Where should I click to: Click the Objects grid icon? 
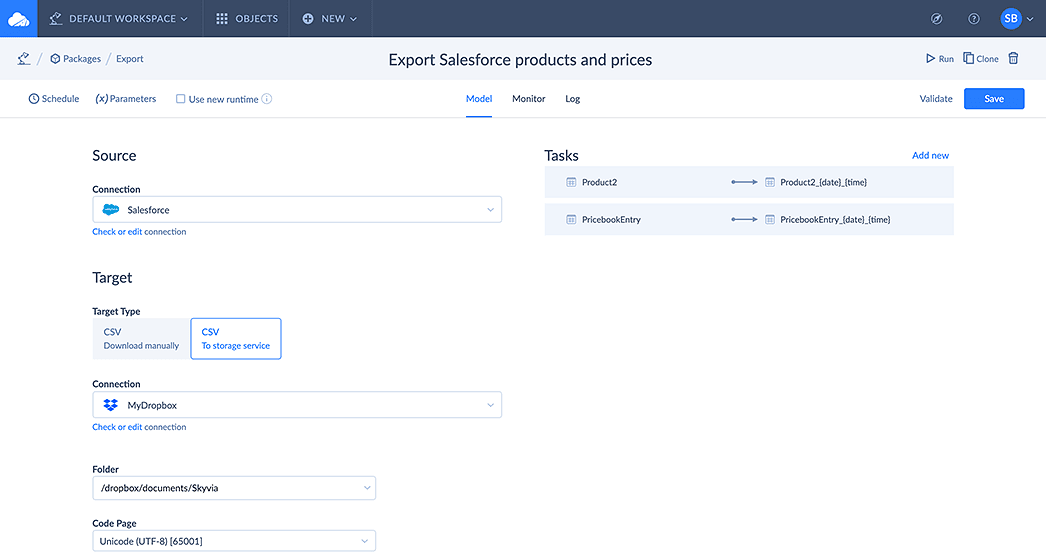click(x=222, y=19)
